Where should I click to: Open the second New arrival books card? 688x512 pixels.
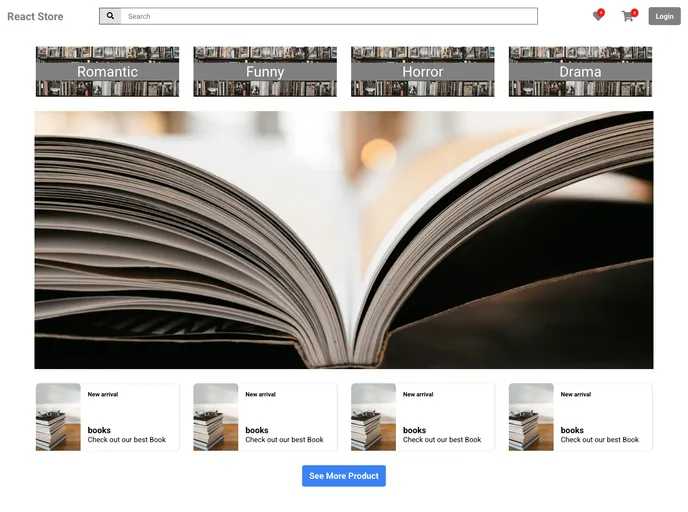pyautogui.click(x=286, y=417)
